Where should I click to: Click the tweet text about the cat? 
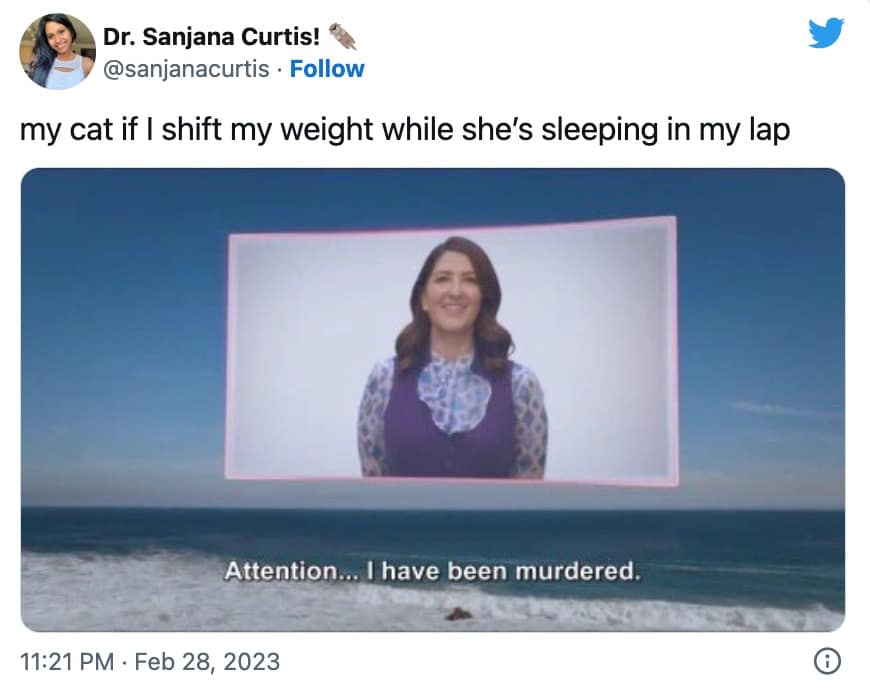404,130
